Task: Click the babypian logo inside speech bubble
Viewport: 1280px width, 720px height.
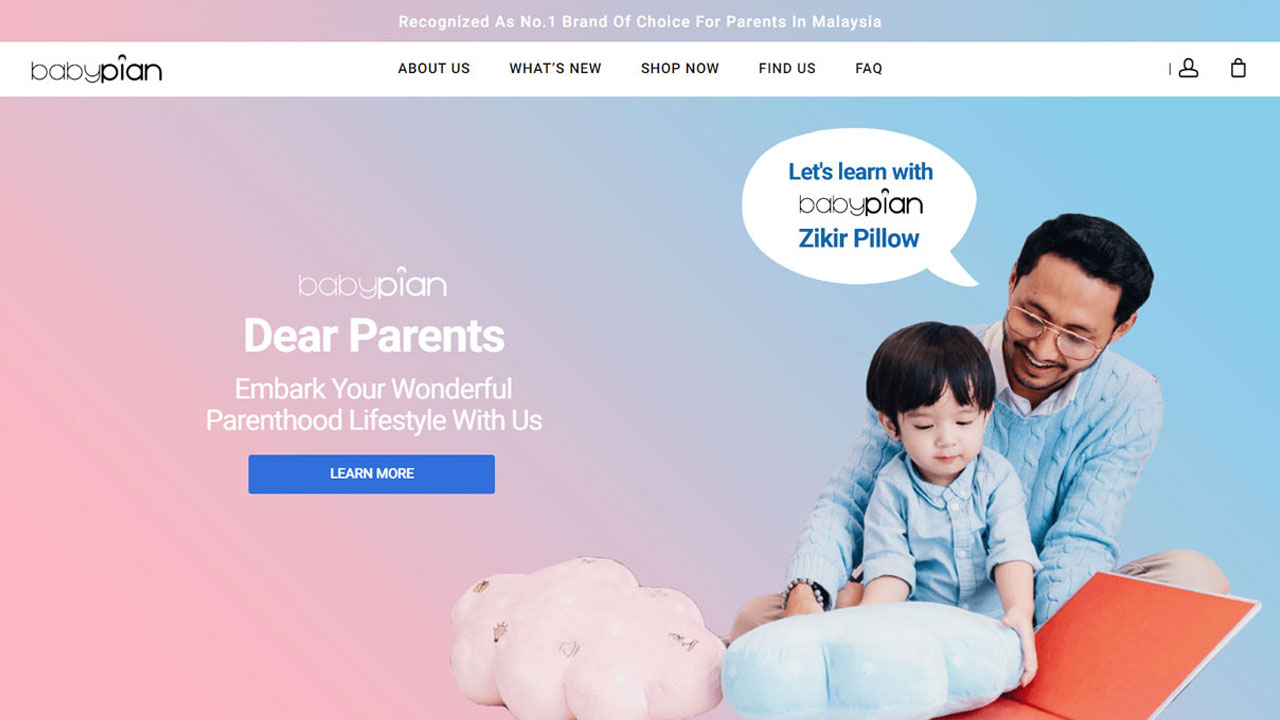Action: click(860, 204)
